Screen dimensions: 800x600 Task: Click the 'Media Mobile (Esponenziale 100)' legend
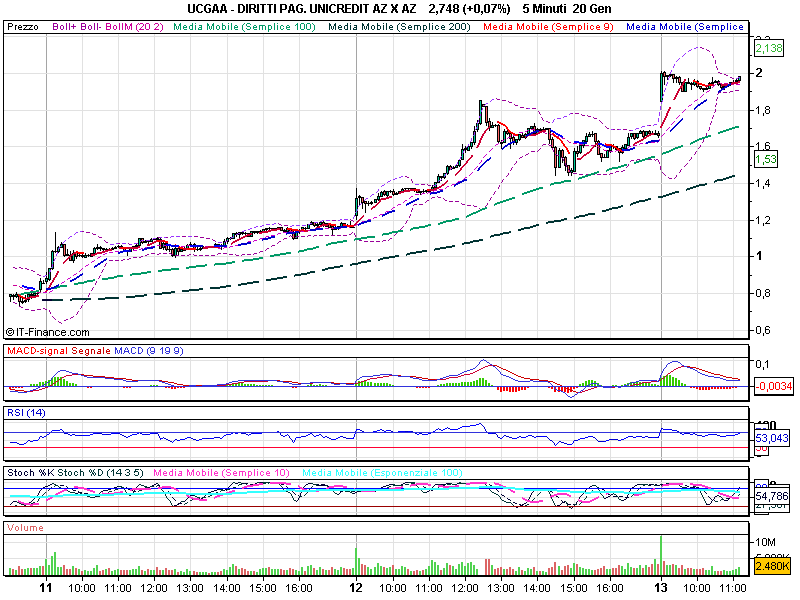tap(382, 473)
